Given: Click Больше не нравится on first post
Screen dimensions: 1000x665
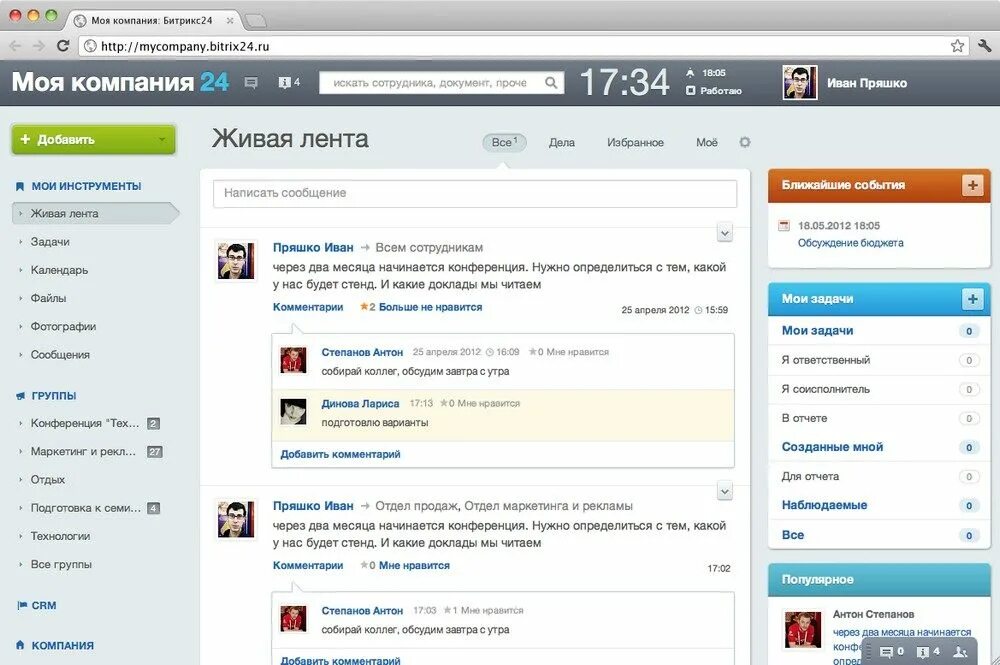Looking at the screenshot, I should [430, 307].
